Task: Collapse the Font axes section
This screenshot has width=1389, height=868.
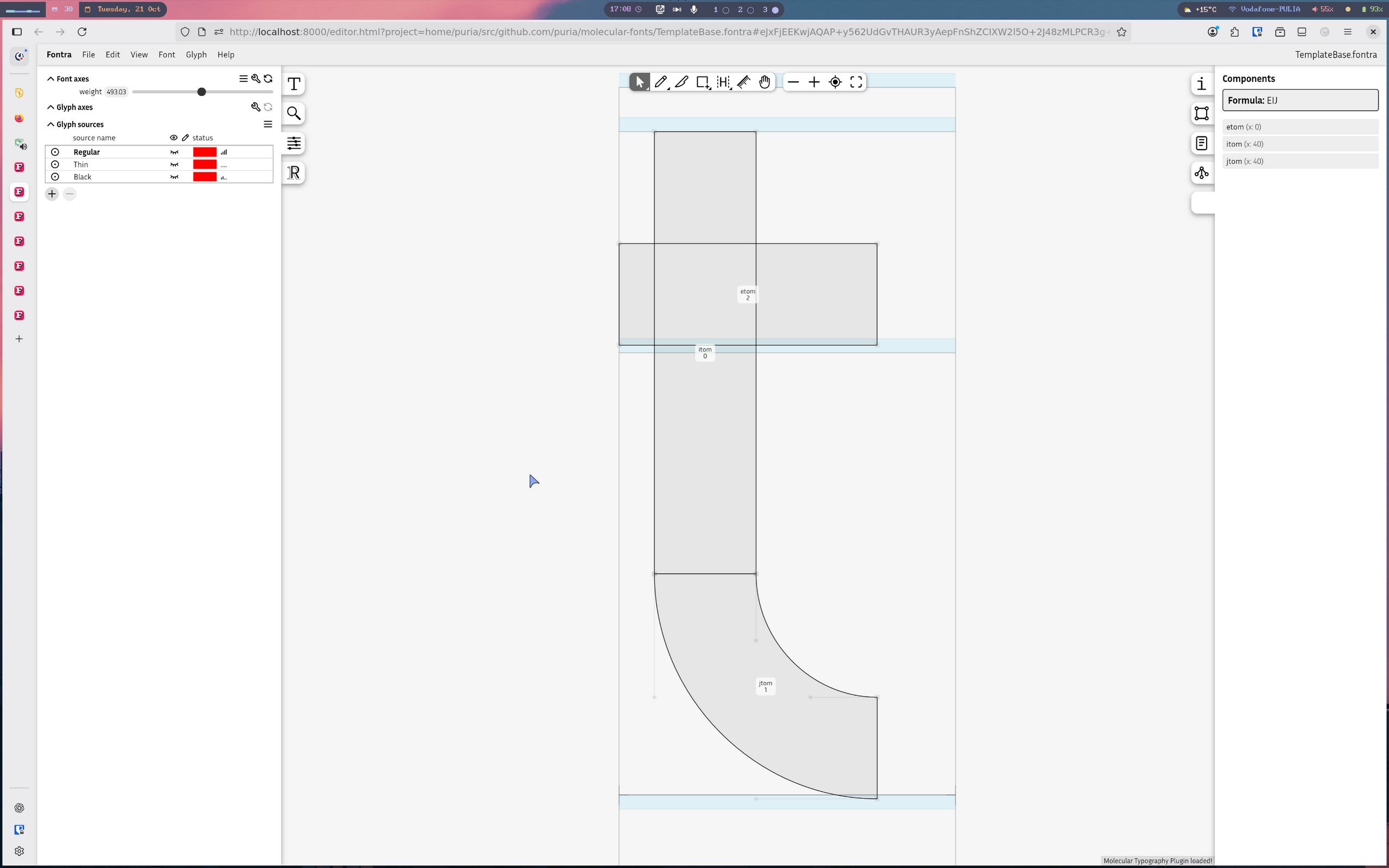Action: coord(50,79)
